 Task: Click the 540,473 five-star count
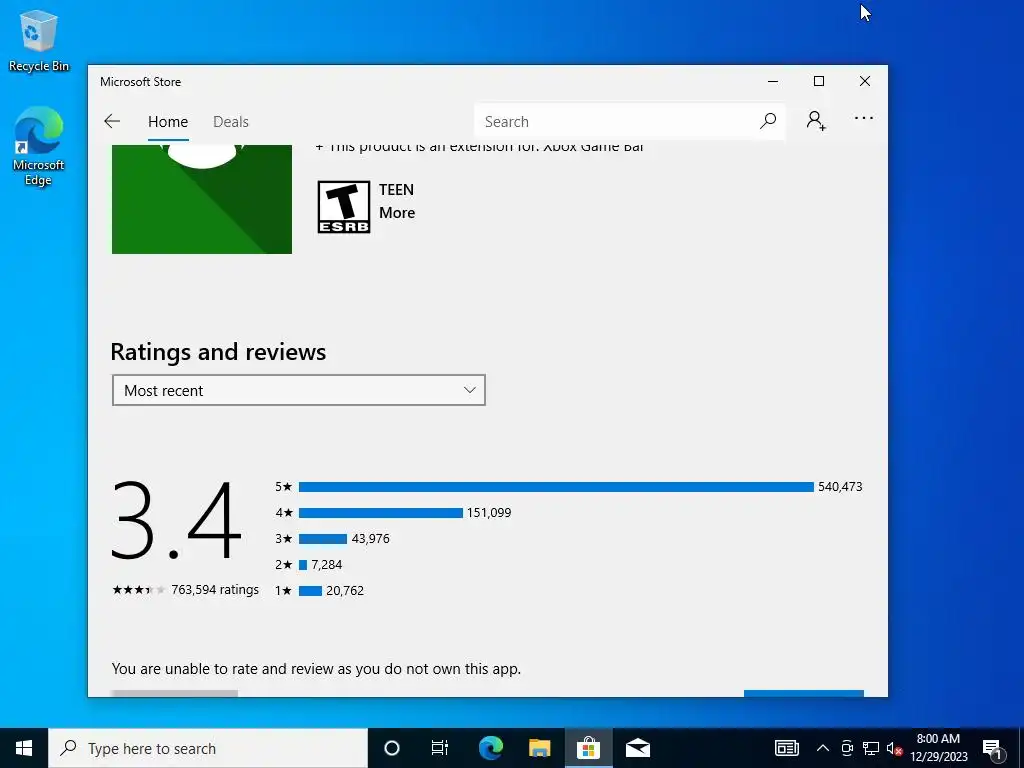(840, 487)
